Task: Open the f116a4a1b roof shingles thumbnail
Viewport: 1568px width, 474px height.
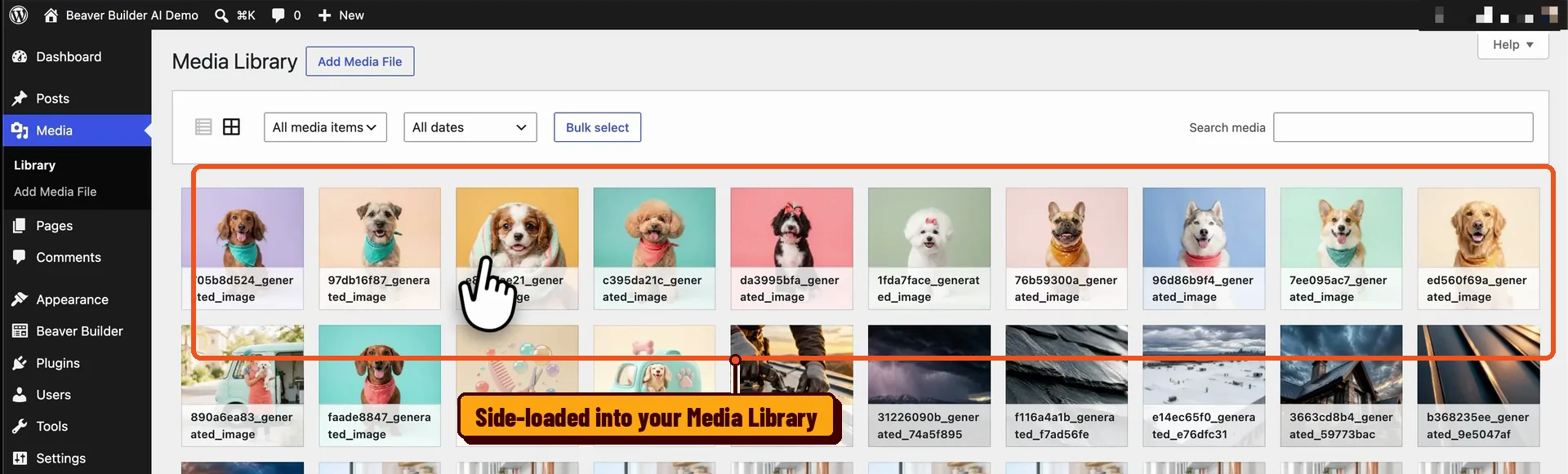Action: tap(1067, 386)
